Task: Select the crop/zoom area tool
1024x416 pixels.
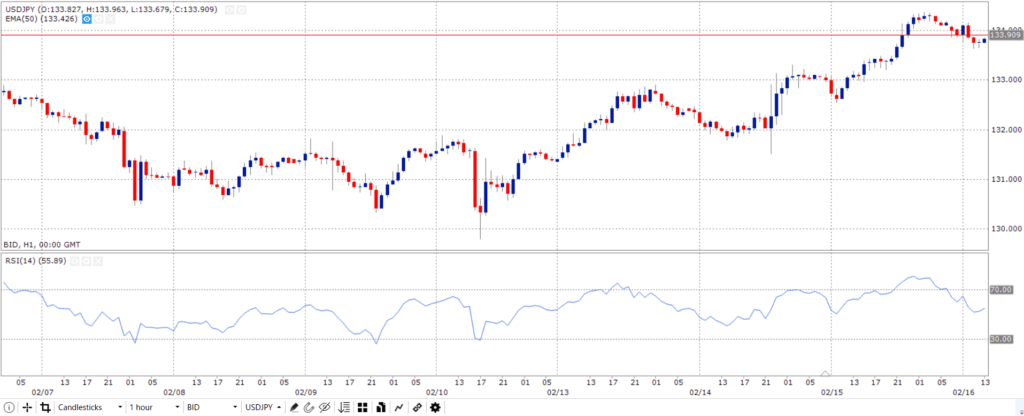Action: coord(45,408)
